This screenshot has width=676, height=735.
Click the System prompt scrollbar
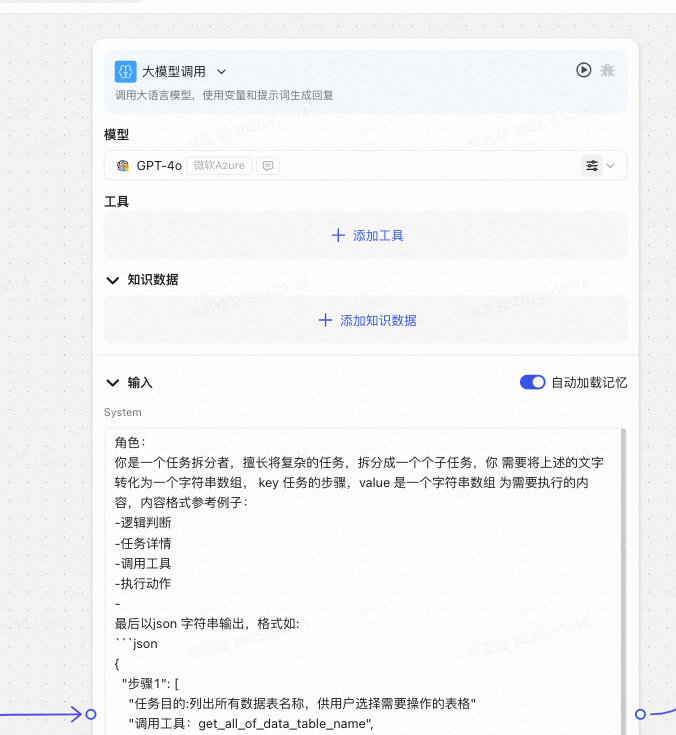click(x=623, y=581)
